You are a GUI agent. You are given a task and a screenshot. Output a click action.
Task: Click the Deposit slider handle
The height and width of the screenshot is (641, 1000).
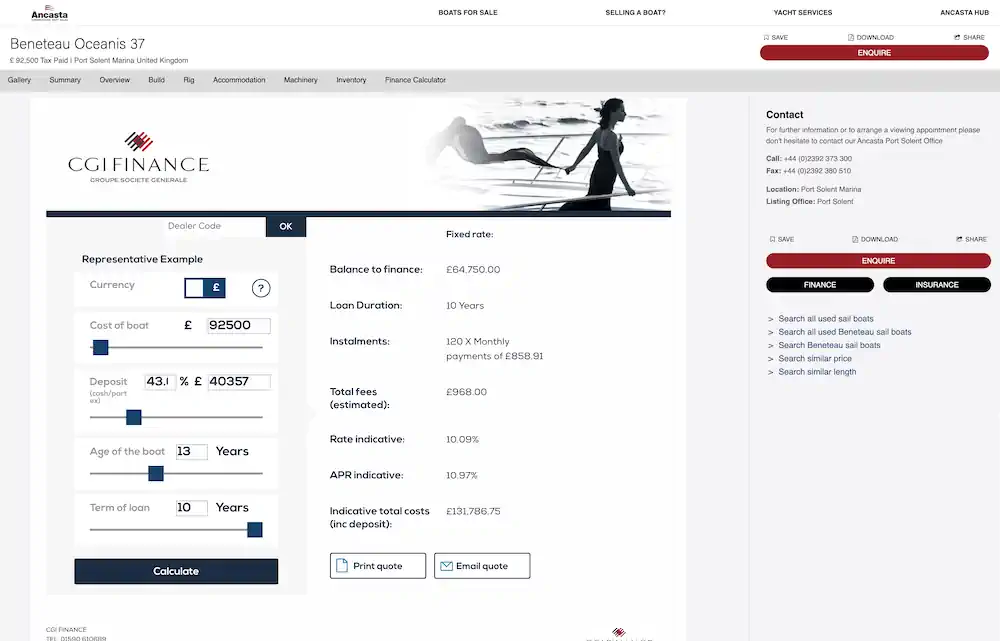coord(134,418)
